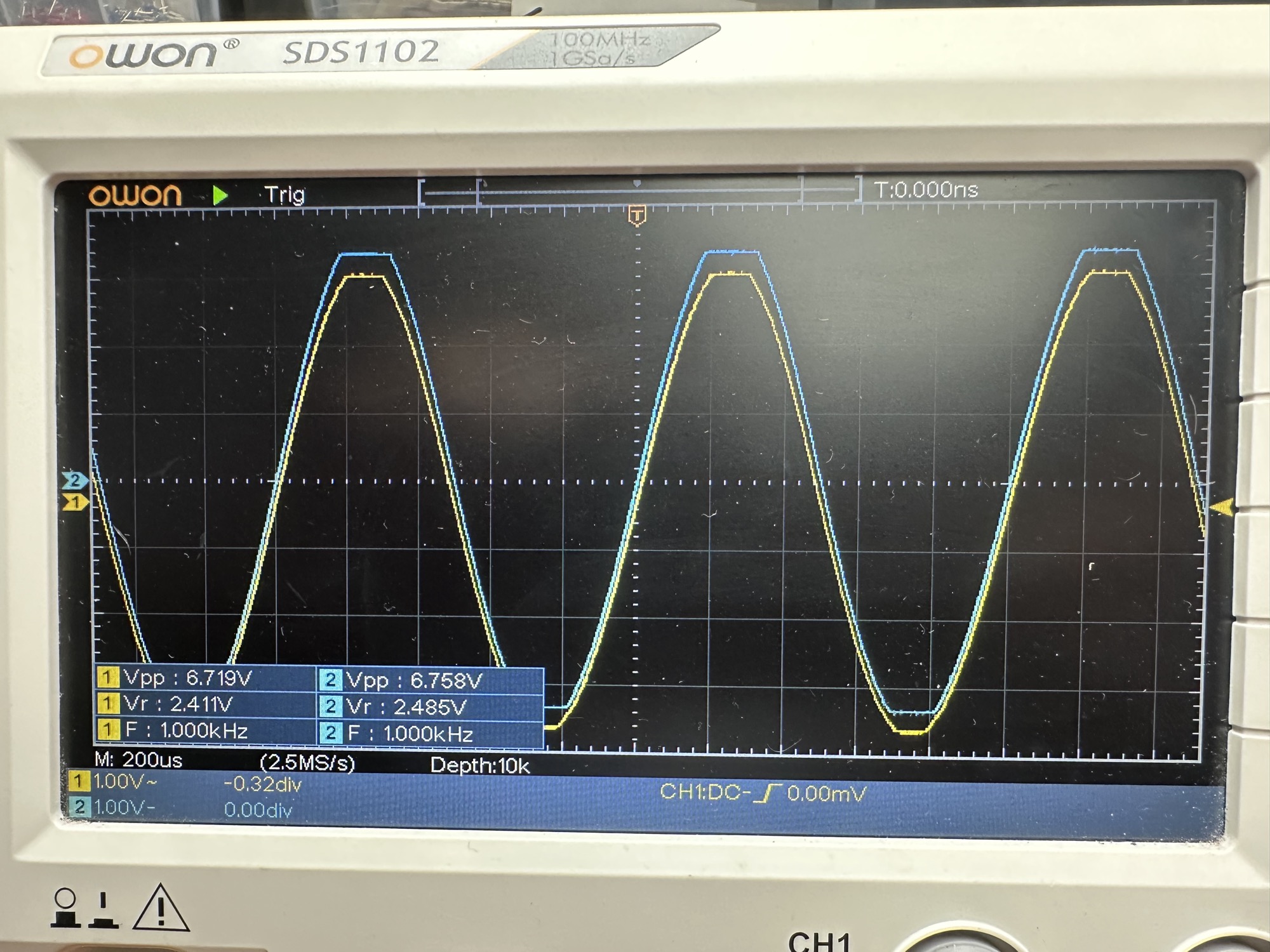Select CH2 Vr : 2.485V measurement
Screen dimensions: 1270x952
point(431,707)
